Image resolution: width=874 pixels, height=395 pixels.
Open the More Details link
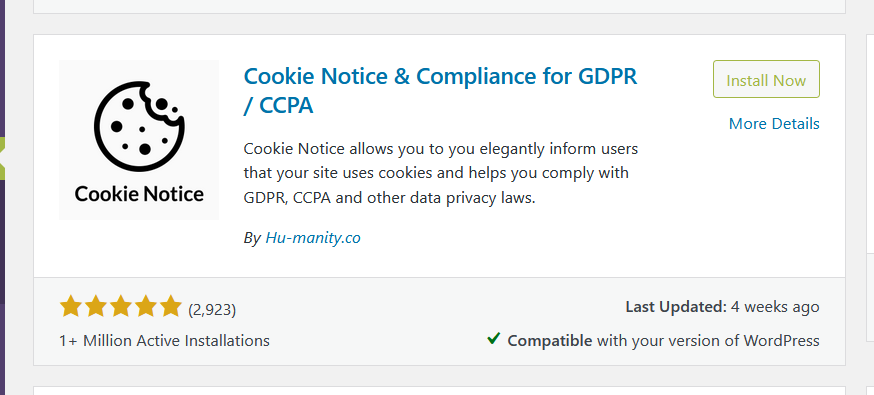[774, 123]
